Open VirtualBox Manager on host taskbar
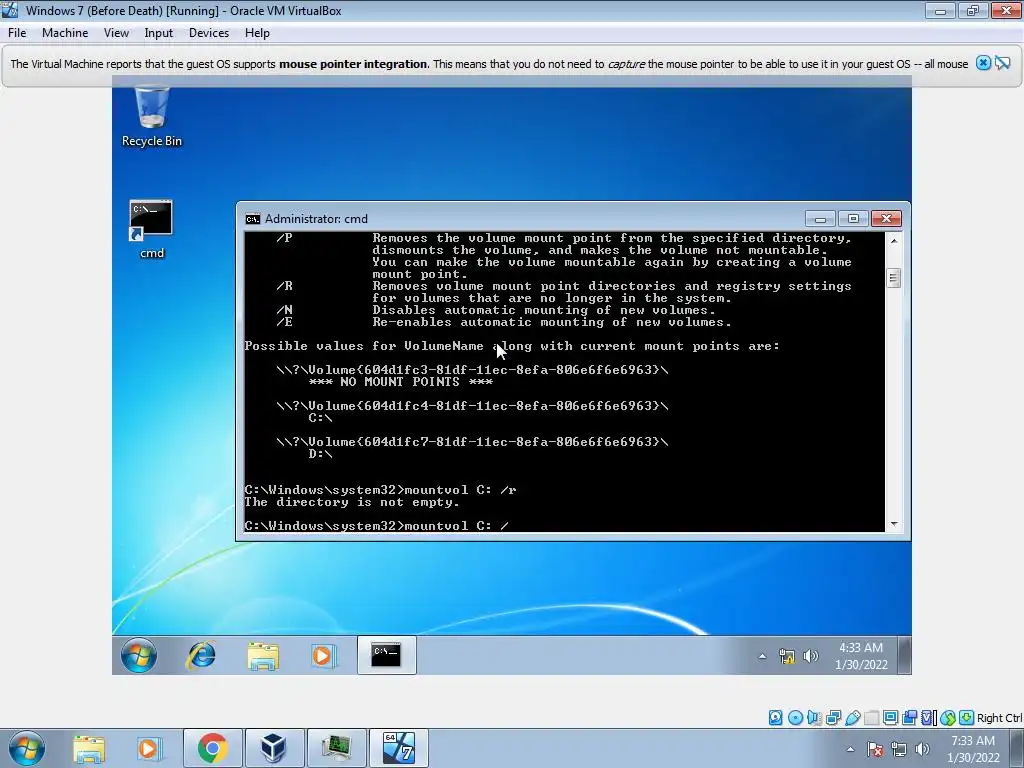Image resolution: width=1024 pixels, height=768 pixels. pyautogui.click(x=274, y=748)
